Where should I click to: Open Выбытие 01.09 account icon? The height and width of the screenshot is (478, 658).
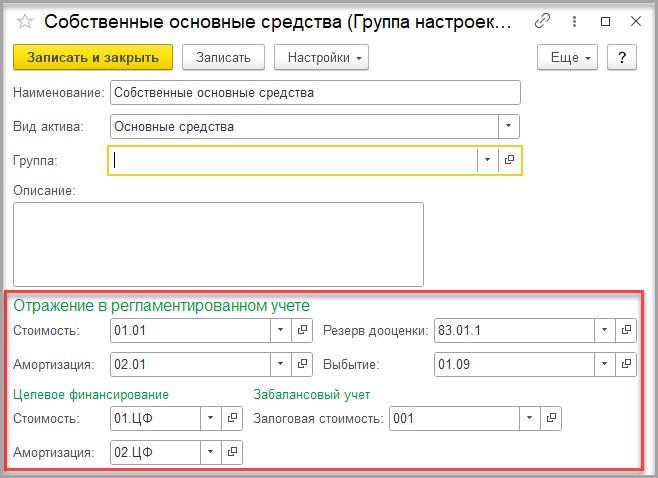point(626,364)
